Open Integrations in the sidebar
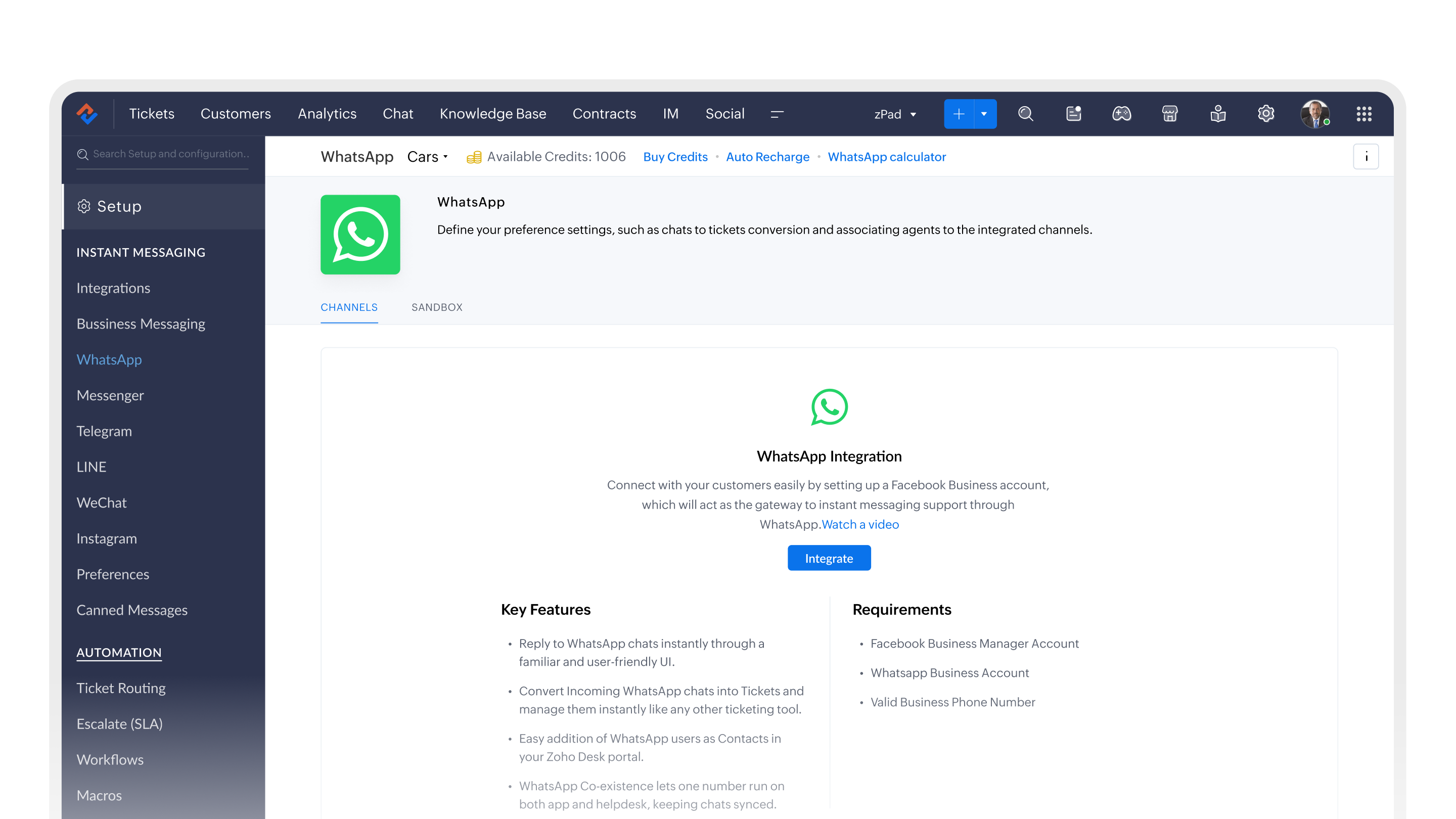The image size is (1456, 819). pos(113,288)
